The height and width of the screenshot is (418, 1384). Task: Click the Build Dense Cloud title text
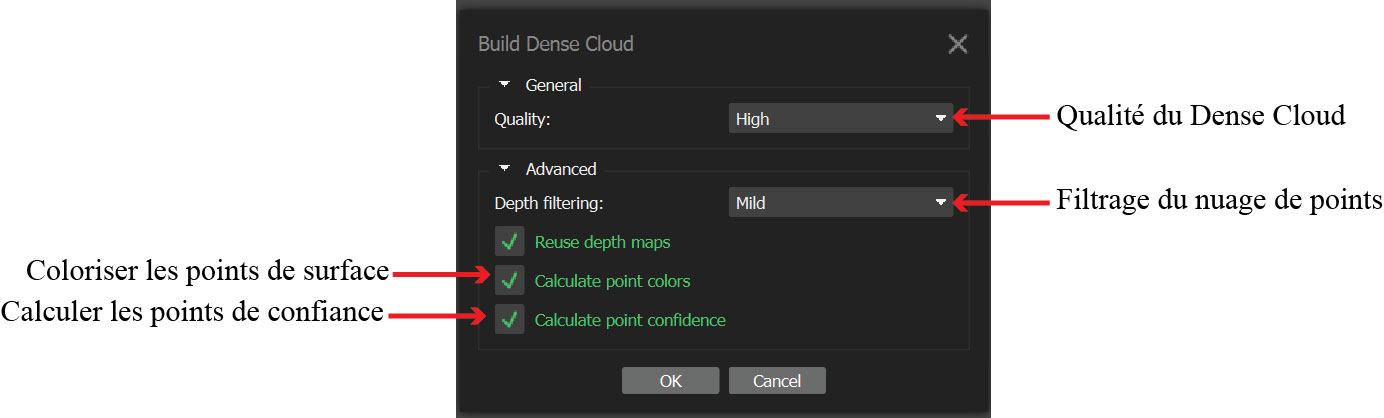coord(556,44)
